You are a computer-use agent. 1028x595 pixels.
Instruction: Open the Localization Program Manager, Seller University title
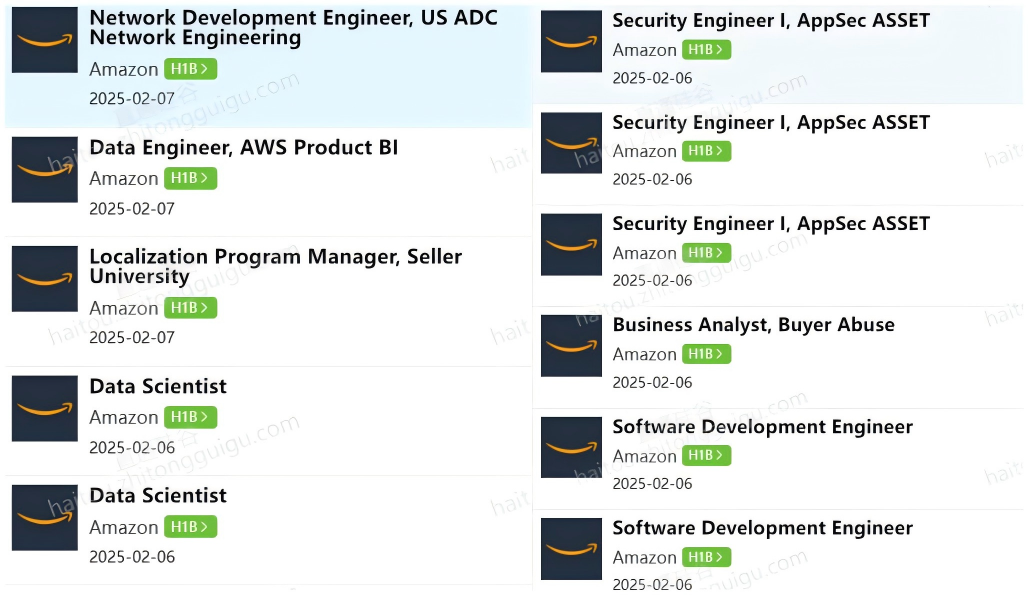click(275, 266)
